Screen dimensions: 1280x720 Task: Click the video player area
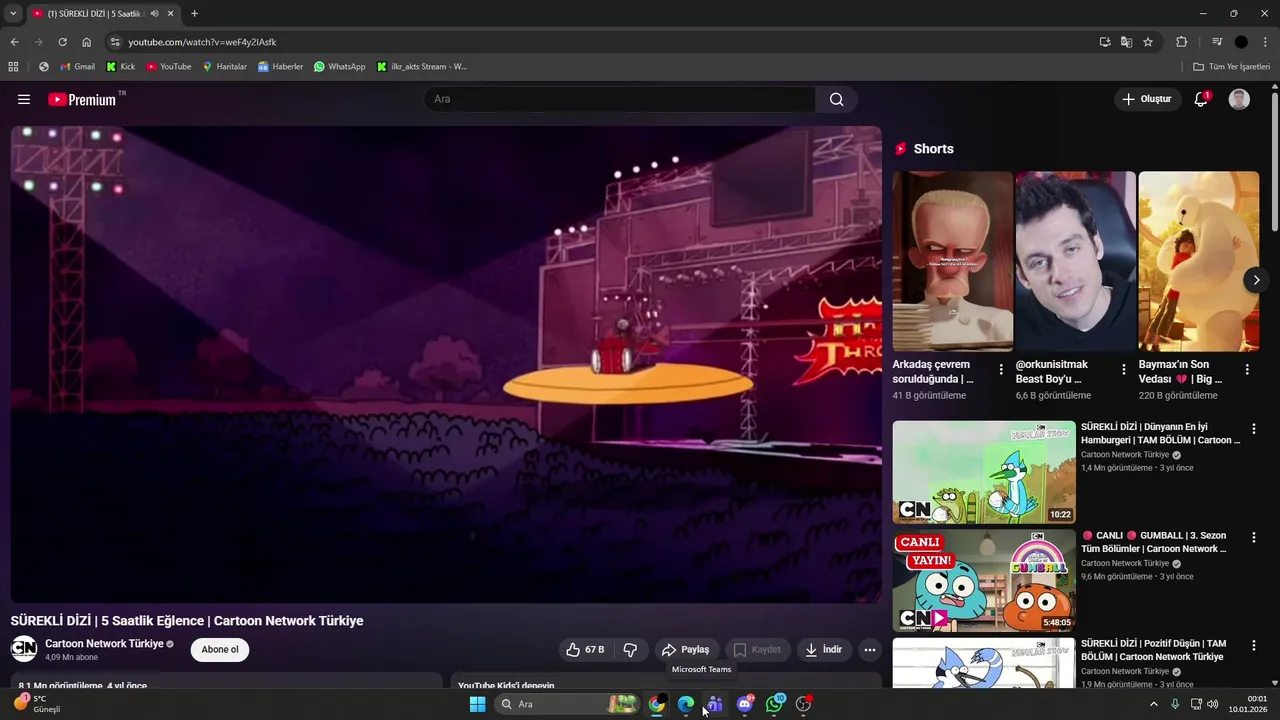(446, 364)
